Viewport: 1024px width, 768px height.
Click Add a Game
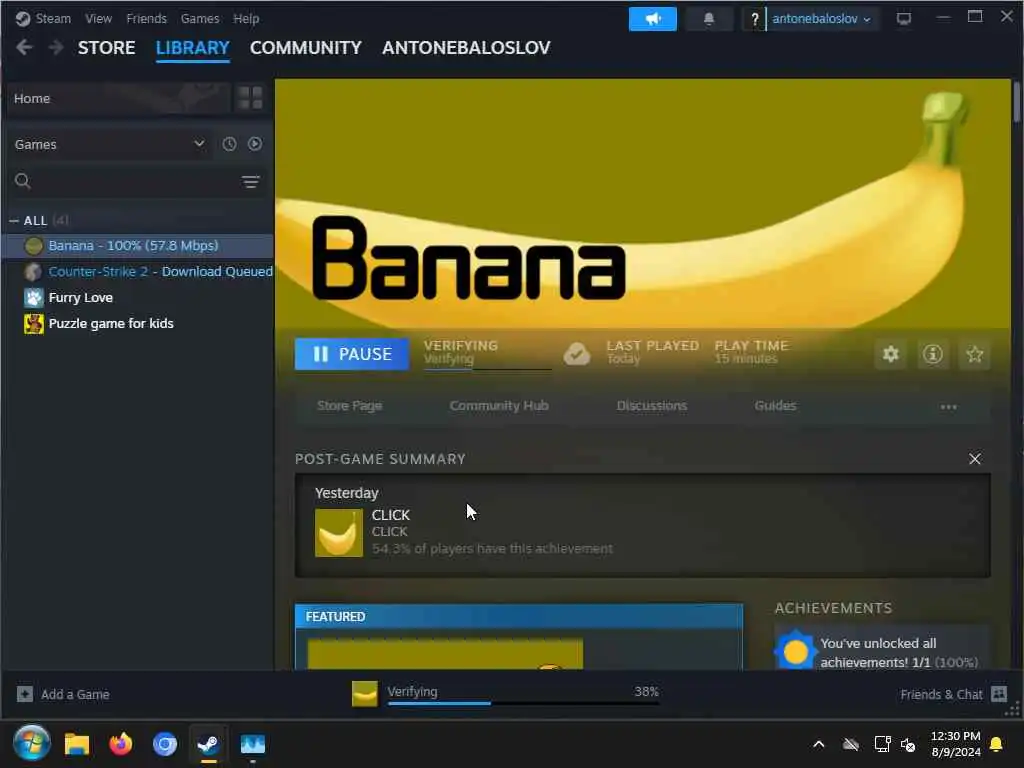63,694
